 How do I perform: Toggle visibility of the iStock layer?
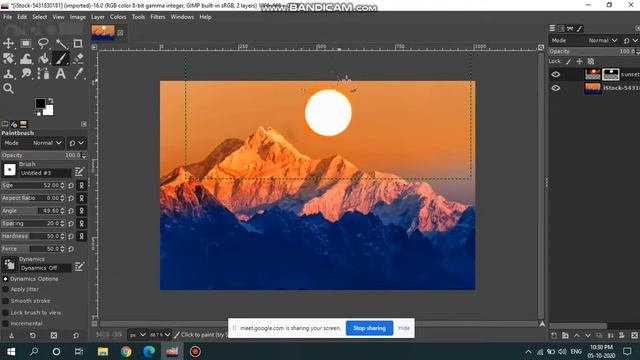pyautogui.click(x=556, y=88)
